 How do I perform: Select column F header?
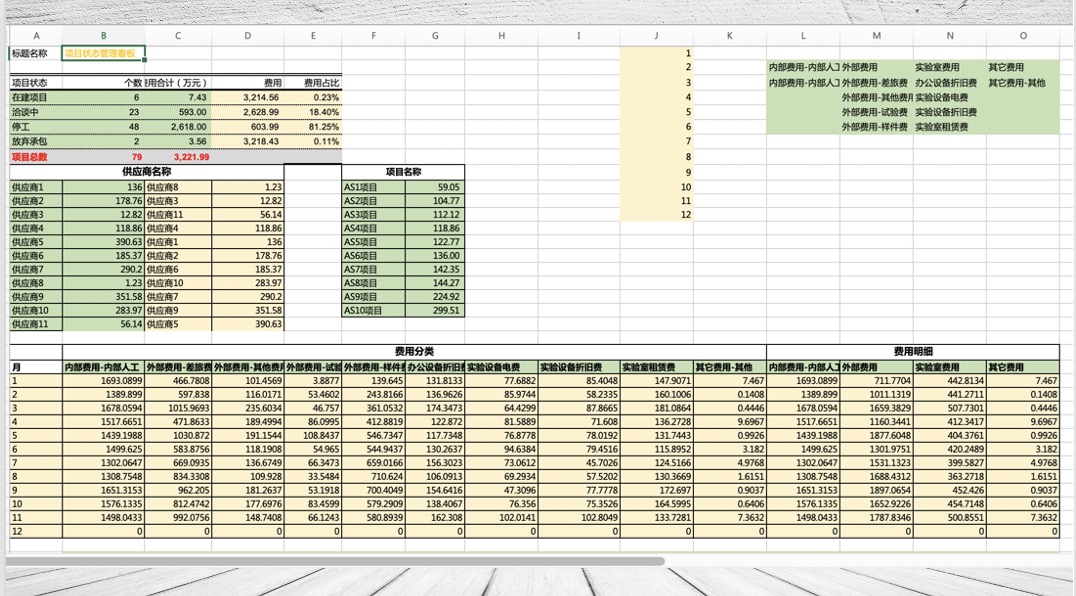coord(373,36)
